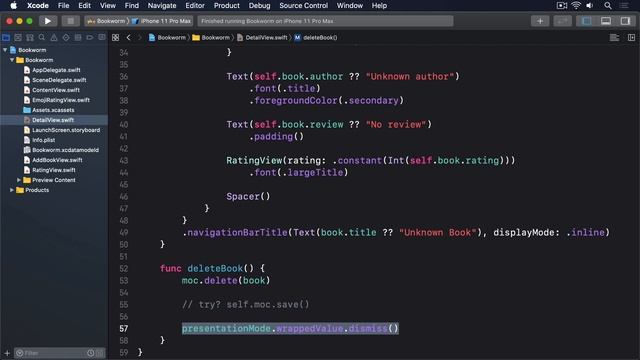Open AddBookView.swift
This screenshot has width=640, height=360.
pyautogui.click(x=57, y=160)
